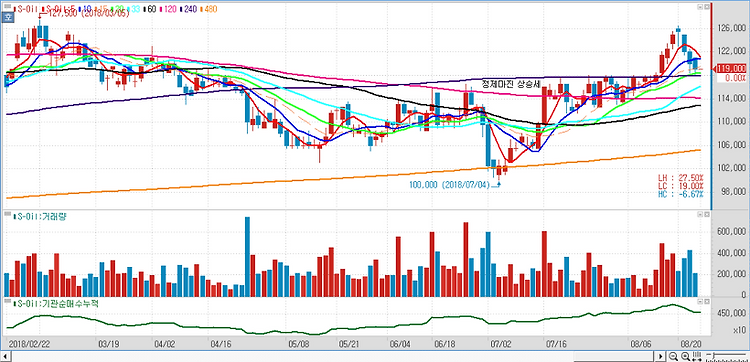Click the 98,000 price axis label
Viewport: 750px width, 362px height.
point(734,191)
